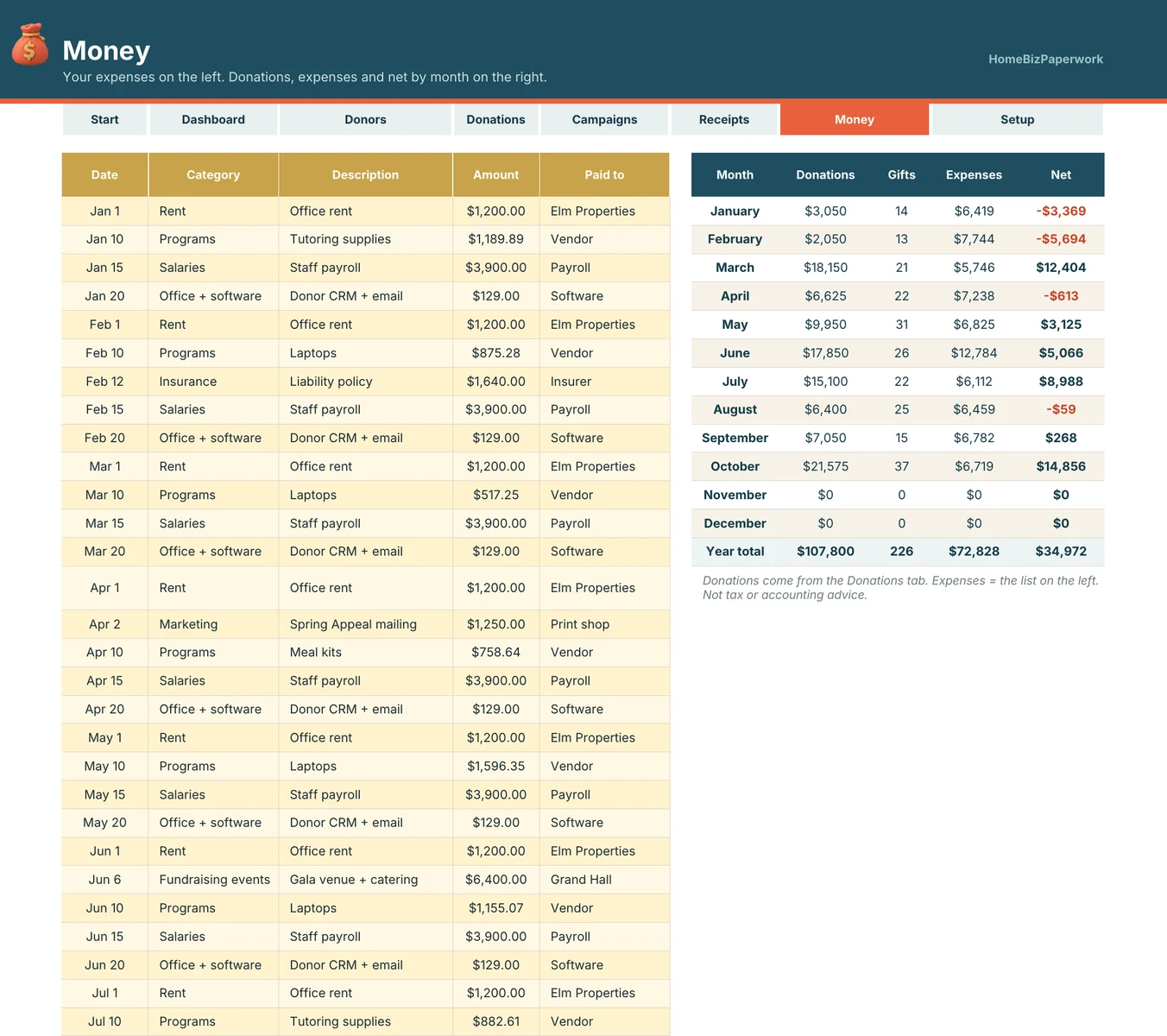Select the Meal kits description cell
The height and width of the screenshot is (1036, 1167).
[365, 653]
